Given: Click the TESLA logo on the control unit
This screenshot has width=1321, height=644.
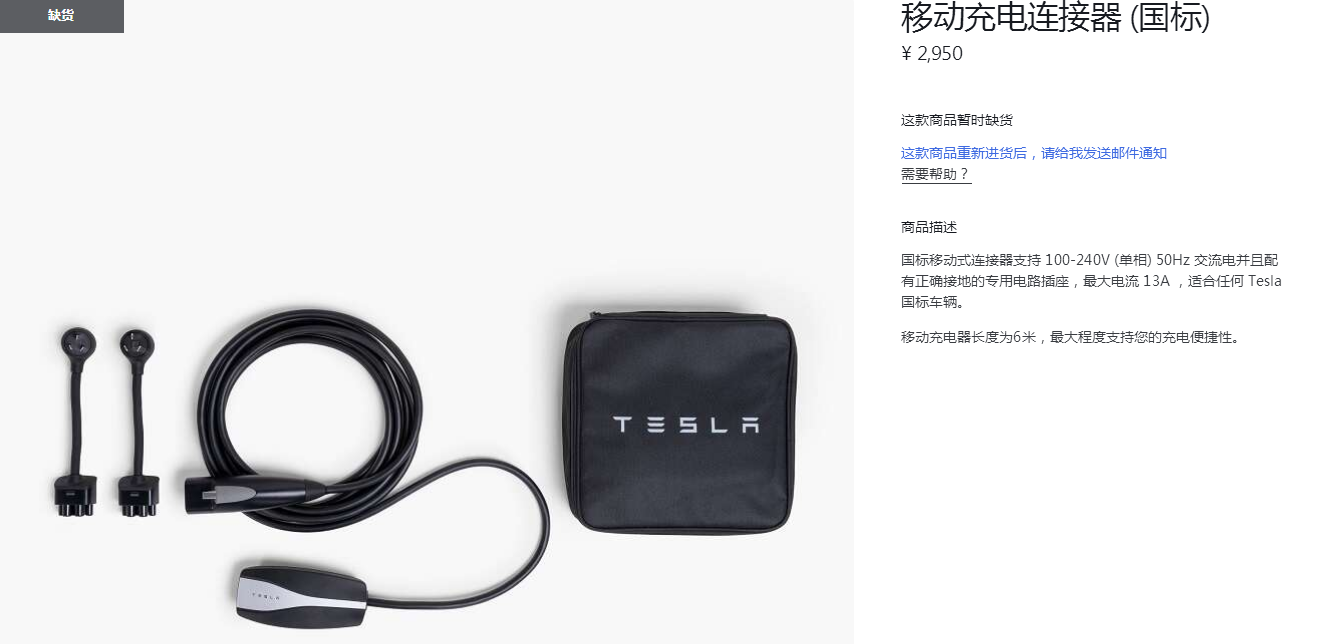Looking at the screenshot, I should [x=265, y=595].
